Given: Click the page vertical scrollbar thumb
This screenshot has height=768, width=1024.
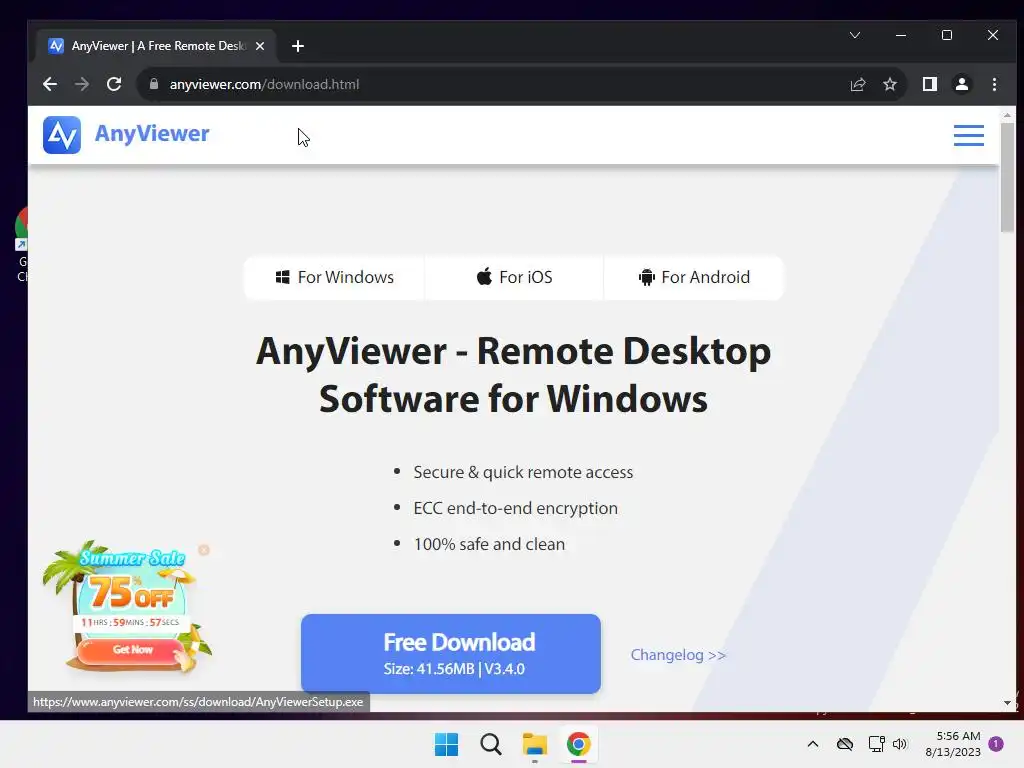Looking at the screenshot, I should 1007,176.
